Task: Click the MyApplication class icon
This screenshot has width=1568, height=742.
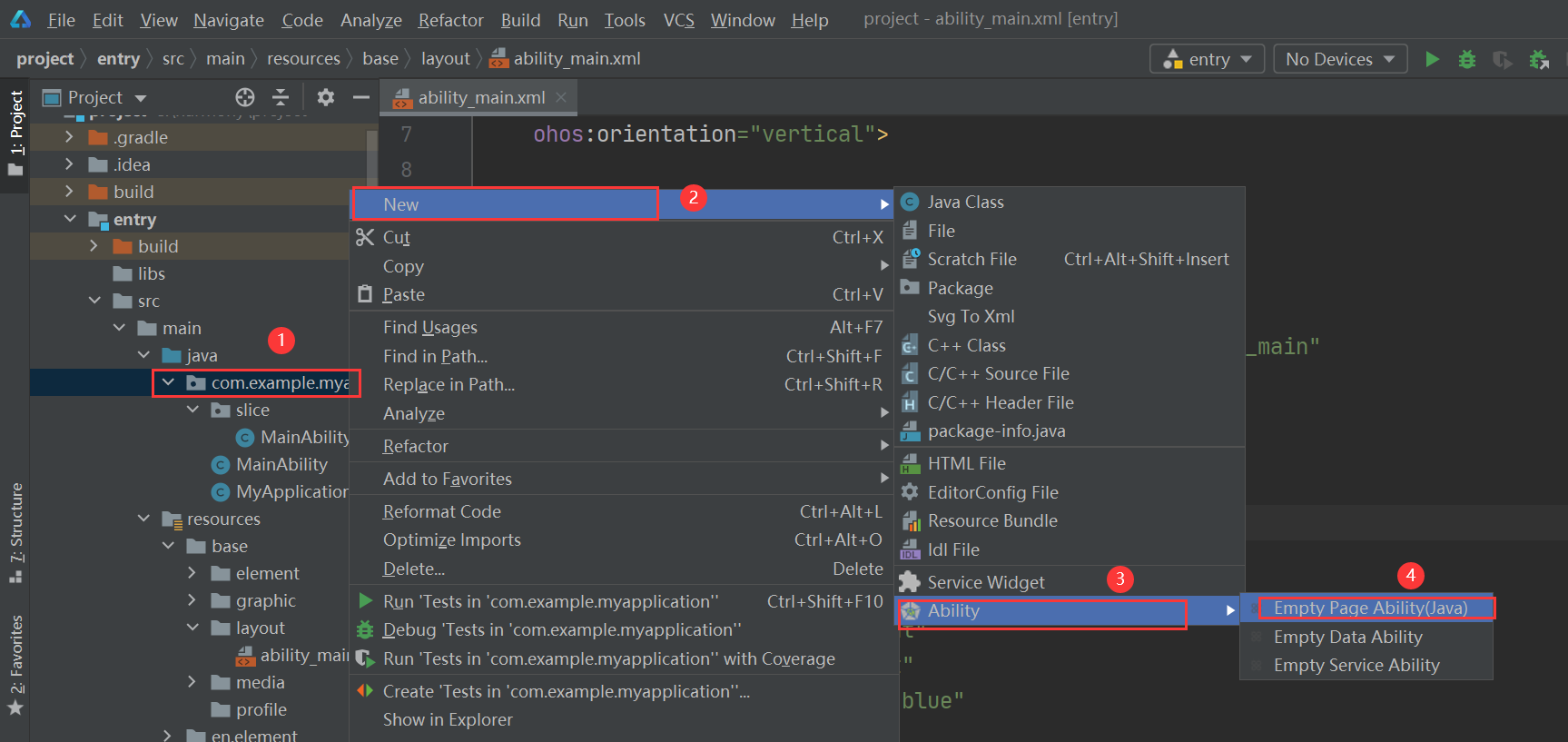Action: click(x=220, y=491)
